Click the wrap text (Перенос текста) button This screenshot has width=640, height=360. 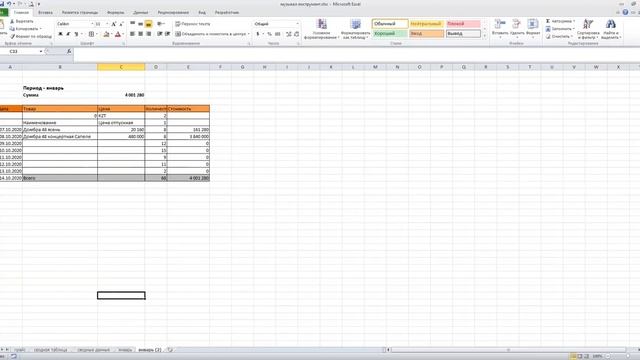pos(193,24)
